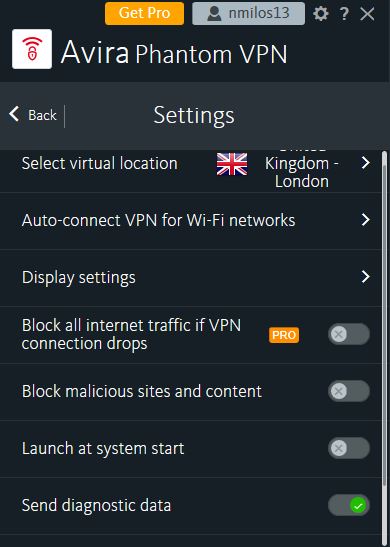Enable Block malicious sites and content
This screenshot has height=547, width=390.
(x=348, y=391)
